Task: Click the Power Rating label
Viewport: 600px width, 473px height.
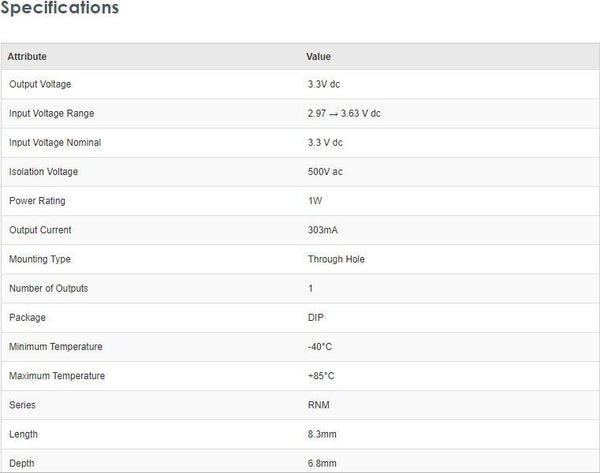Action: (37, 201)
